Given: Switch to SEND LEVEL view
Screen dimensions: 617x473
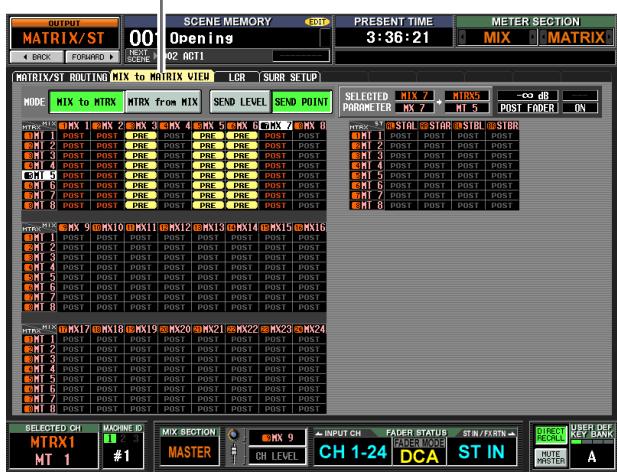Looking at the screenshot, I should [240, 102].
